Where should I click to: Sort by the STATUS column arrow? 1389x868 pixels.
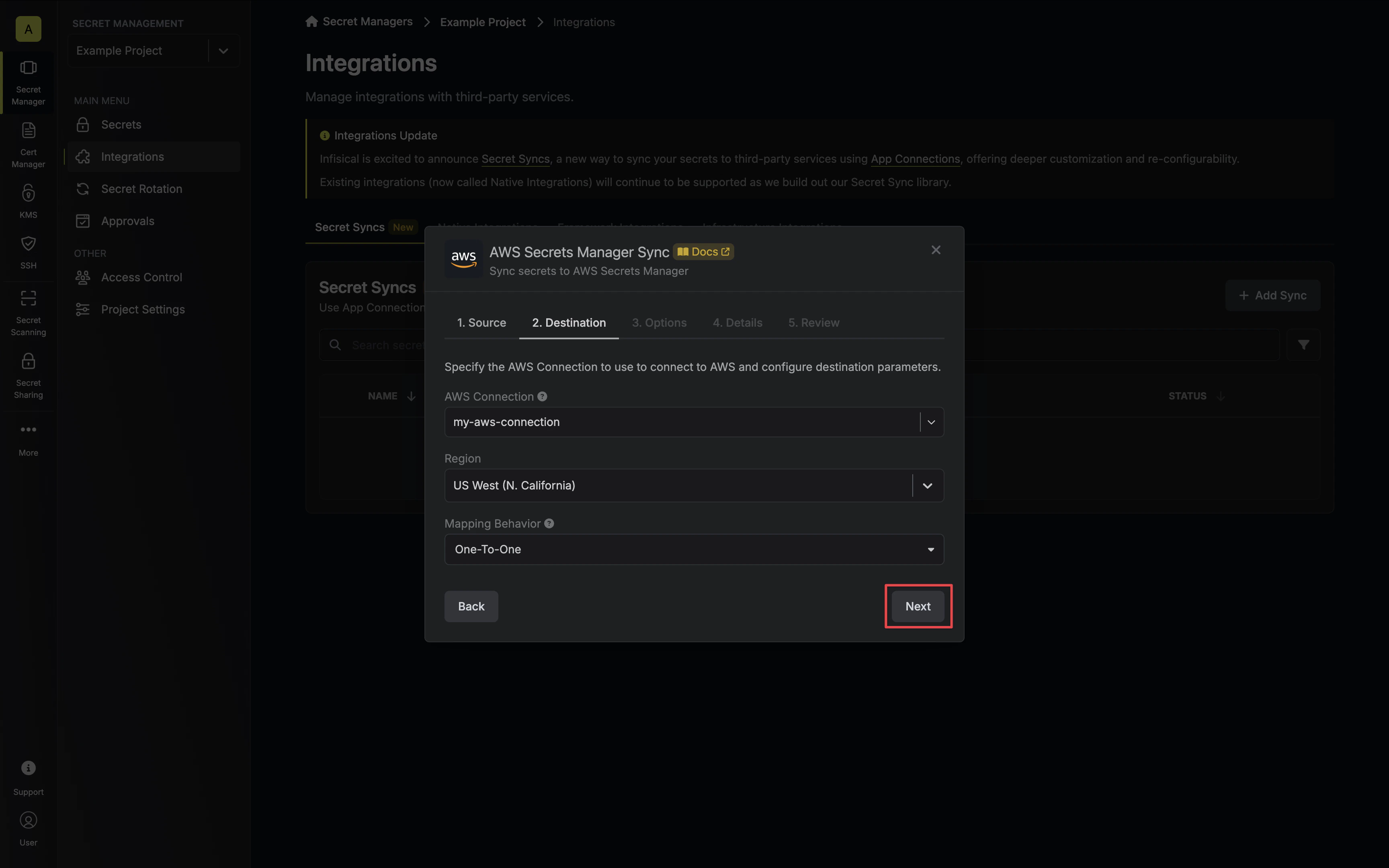(1221, 396)
